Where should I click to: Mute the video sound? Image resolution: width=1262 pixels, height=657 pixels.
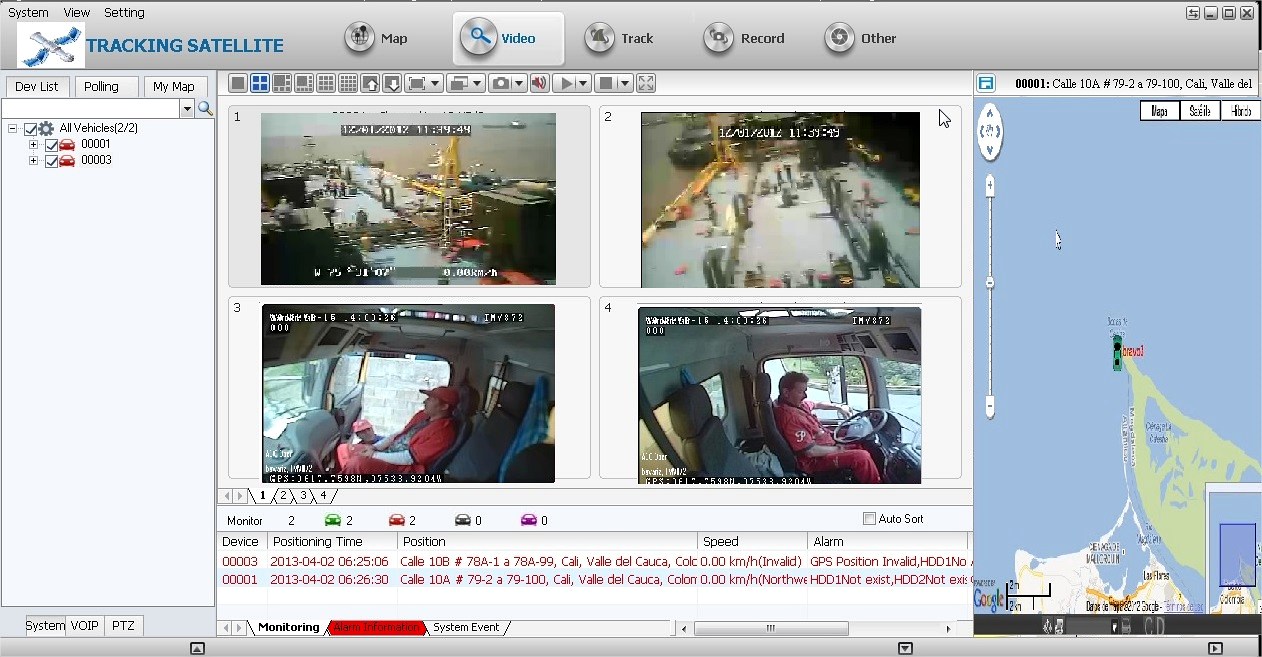[x=539, y=83]
